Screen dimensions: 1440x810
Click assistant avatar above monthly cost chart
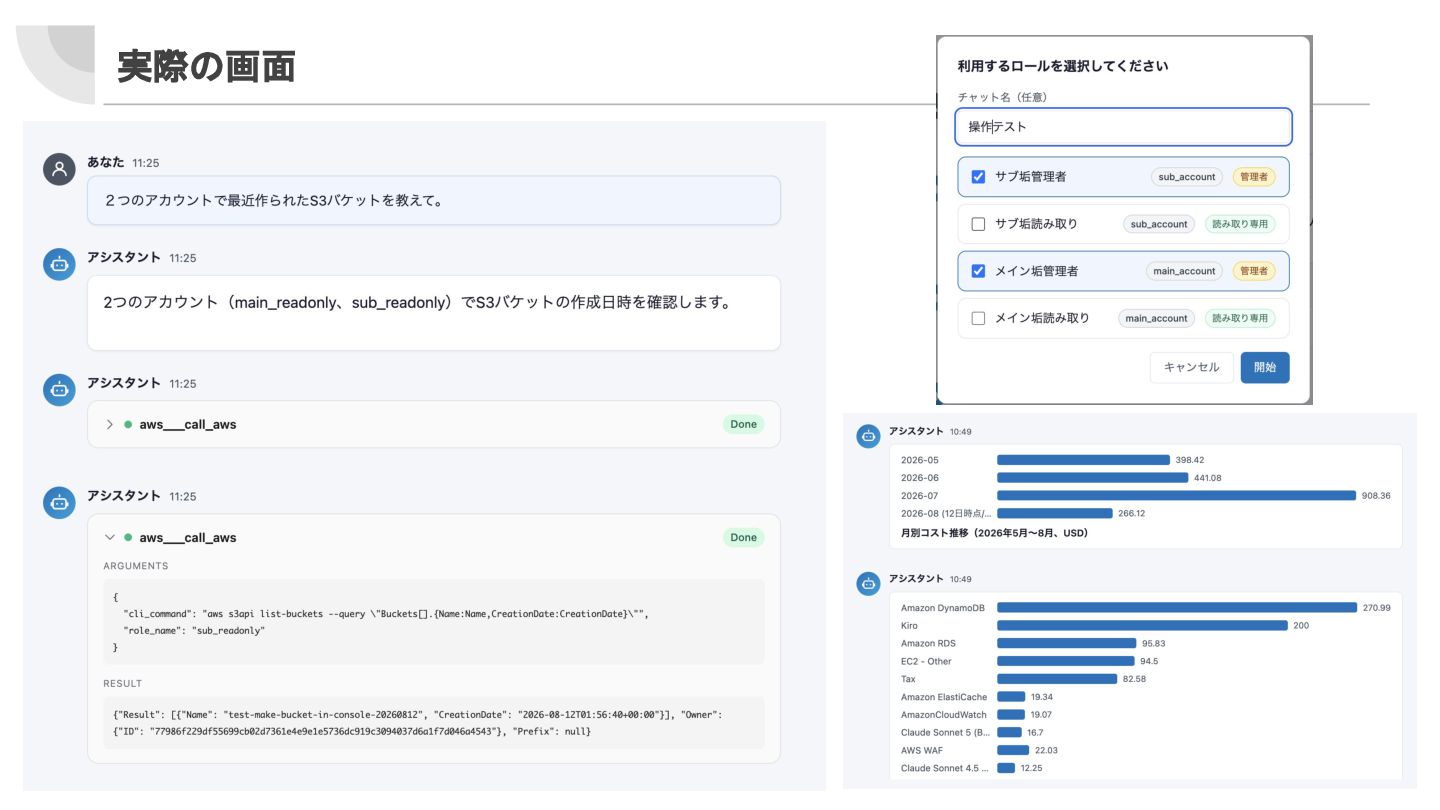tap(869, 435)
